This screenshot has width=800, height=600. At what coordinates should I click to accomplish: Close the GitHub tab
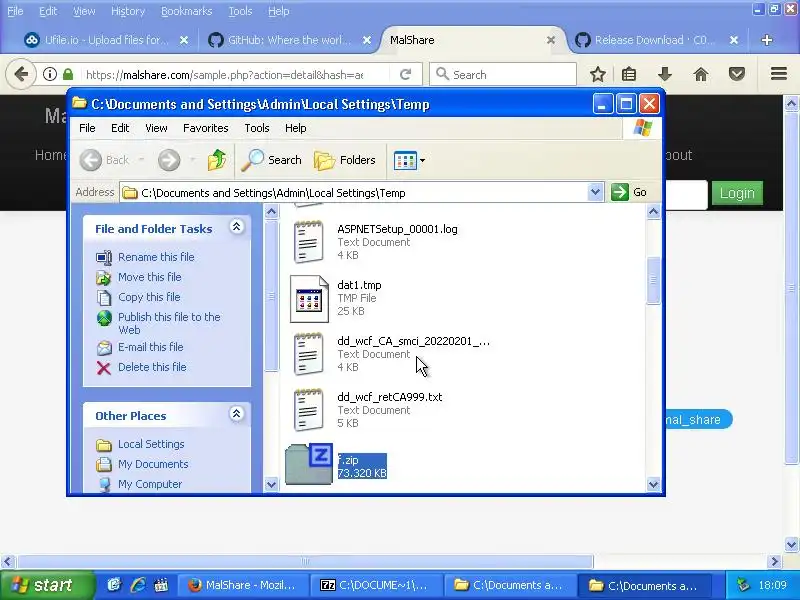click(x=366, y=40)
